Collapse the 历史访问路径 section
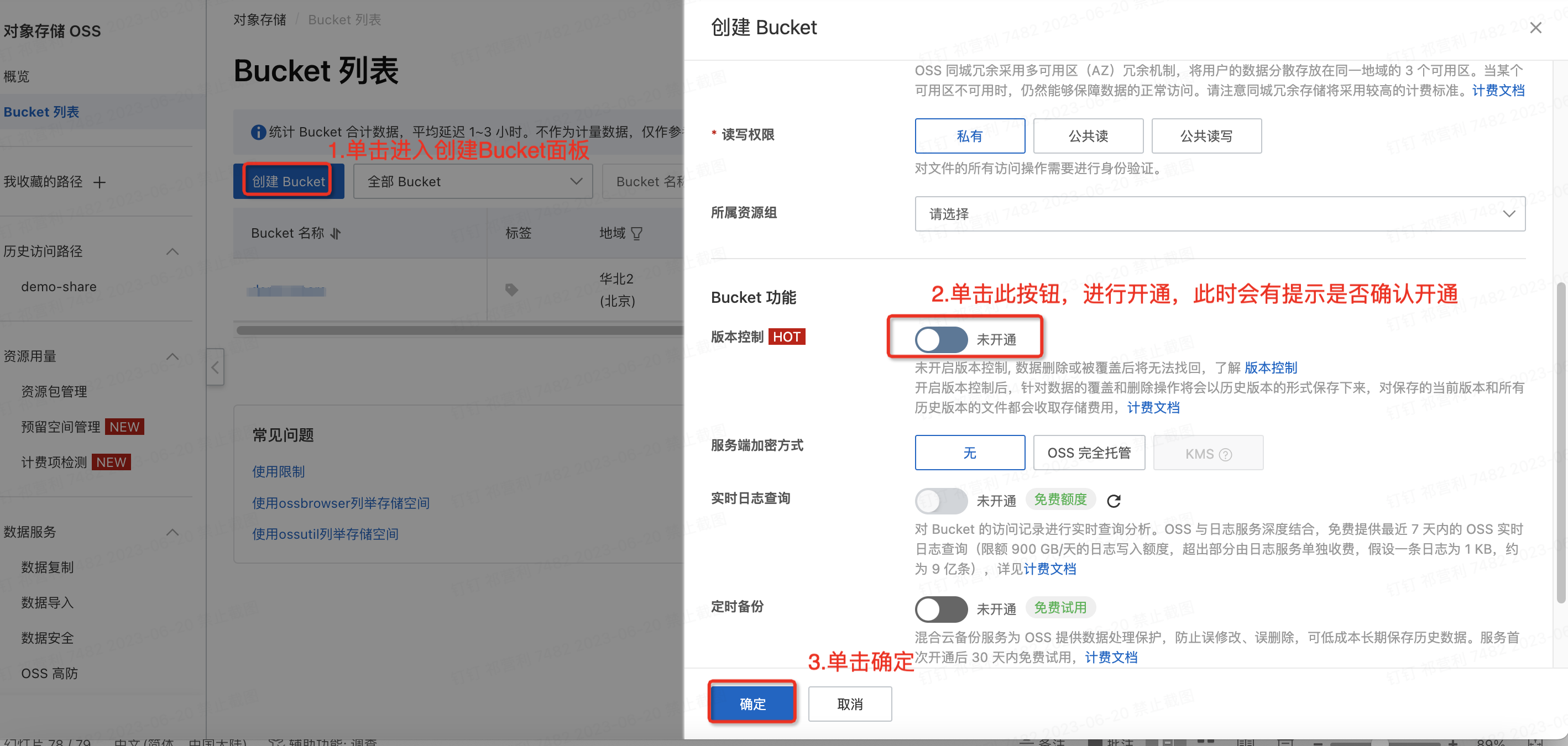Viewport: 1568px width, 746px height. (x=173, y=251)
